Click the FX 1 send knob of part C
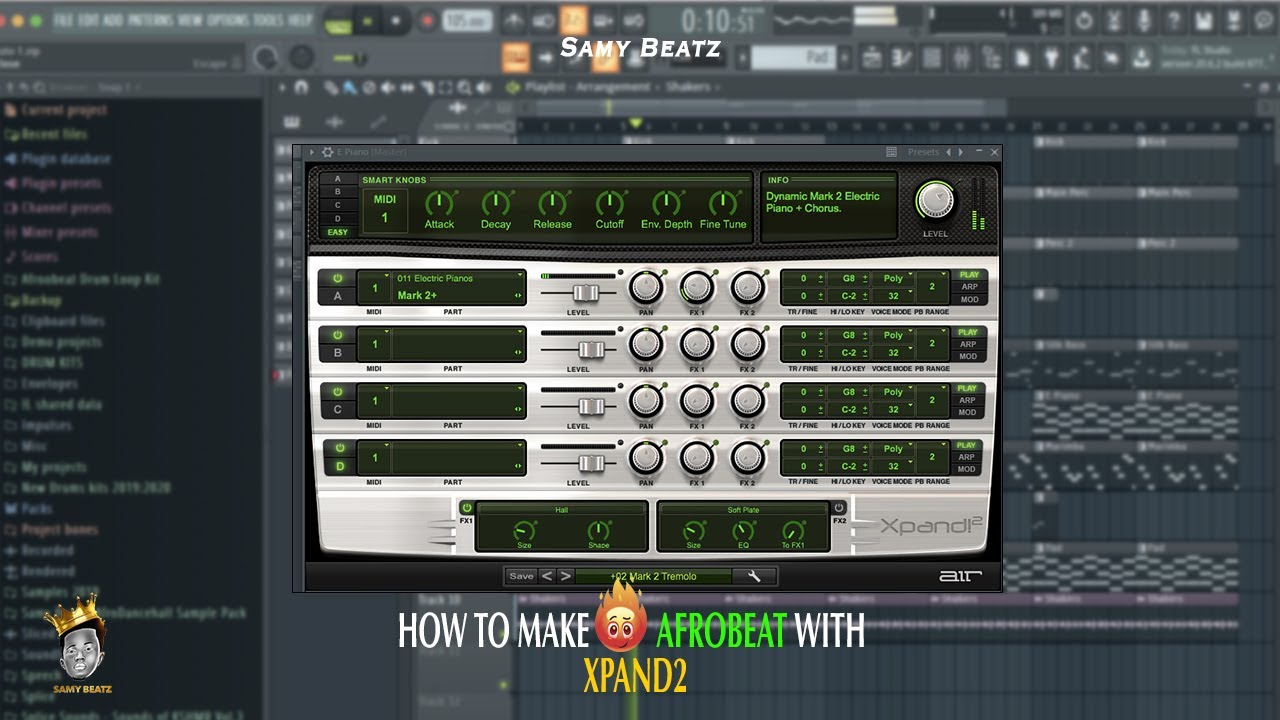This screenshot has height=720, width=1280. coord(697,401)
